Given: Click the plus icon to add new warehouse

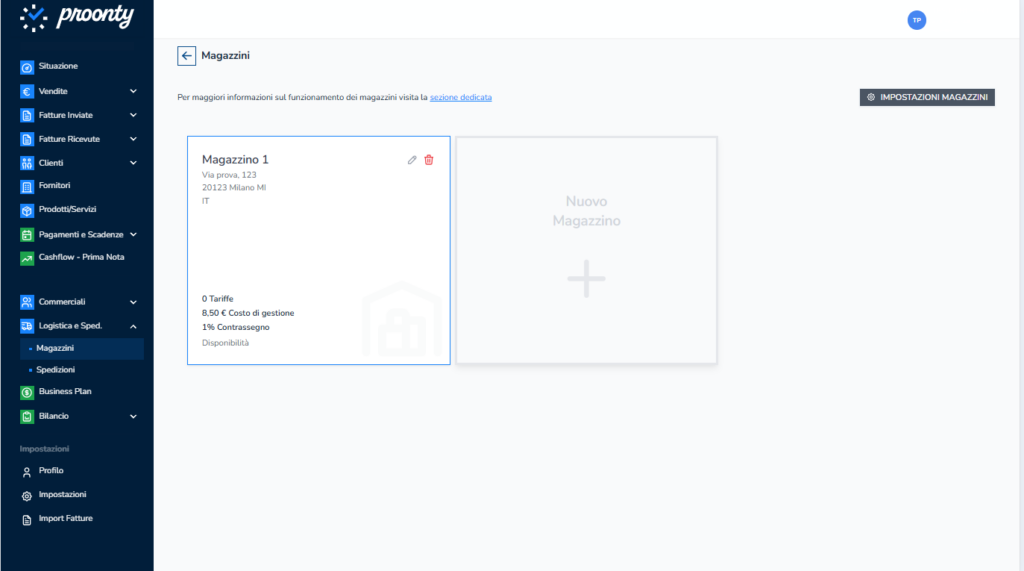Looking at the screenshot, I should pos(586,279).
